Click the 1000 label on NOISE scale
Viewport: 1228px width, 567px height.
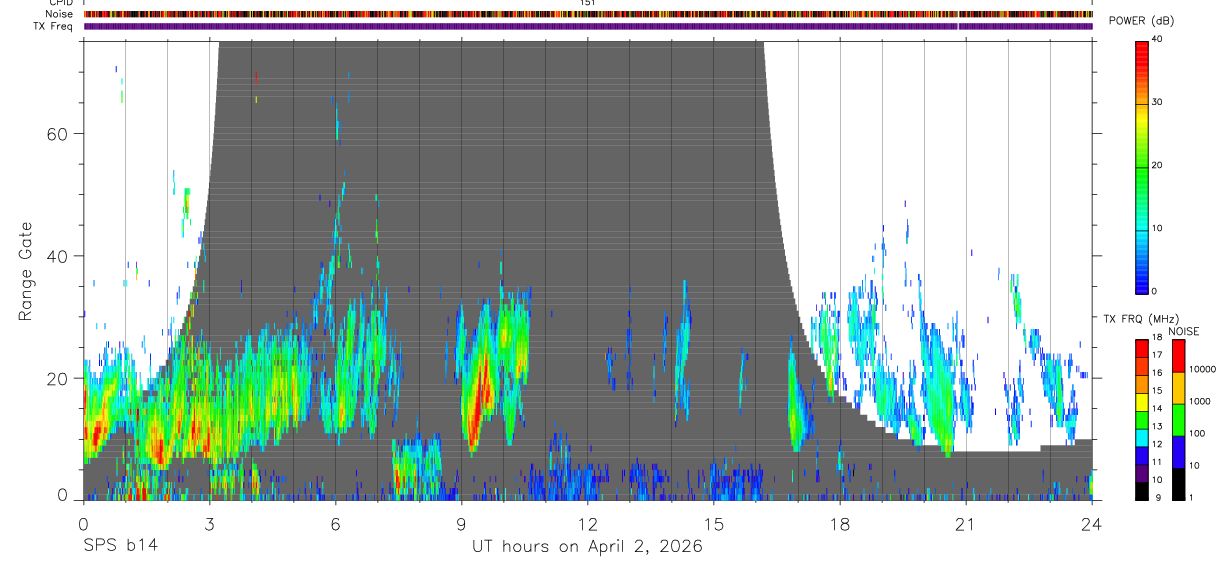click(1200, 401)
